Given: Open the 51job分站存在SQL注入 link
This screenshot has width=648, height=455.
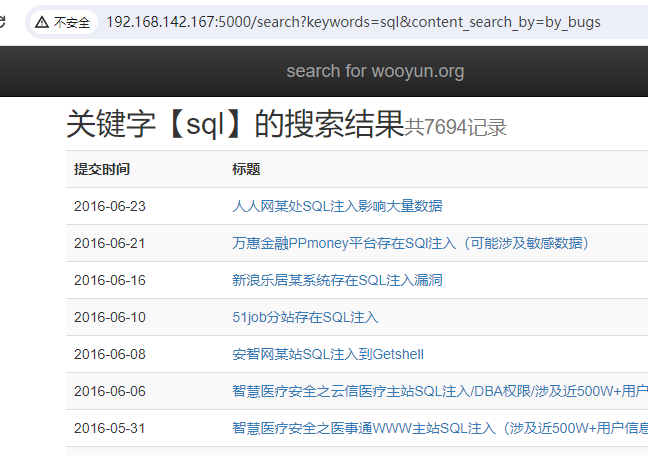Looking at the screenshot, I should coord(305,317).
